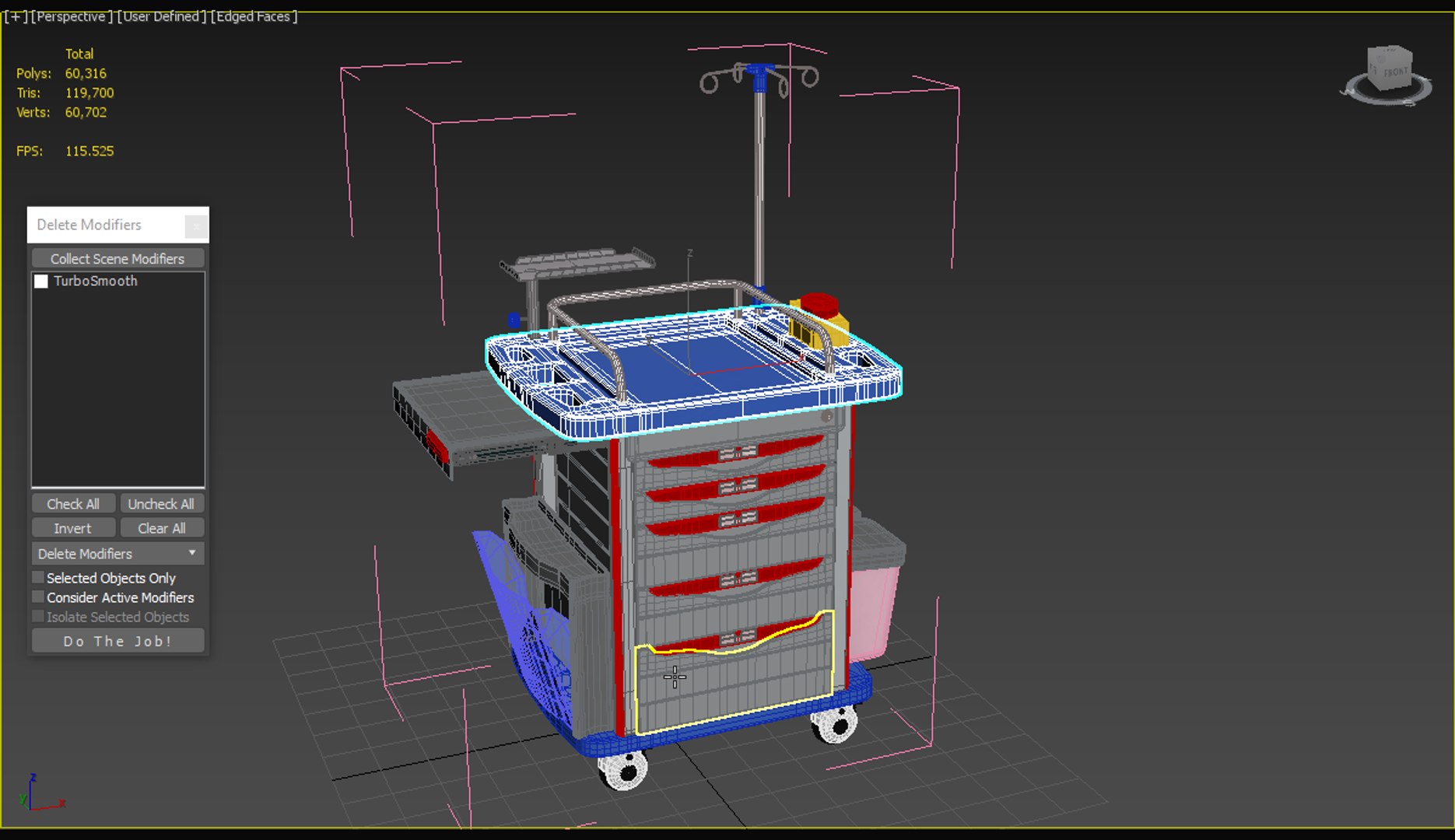Click the Verts value 60,702
Image resolution: width=1455 pixels, height=840 pixels.
click(86, 112)
